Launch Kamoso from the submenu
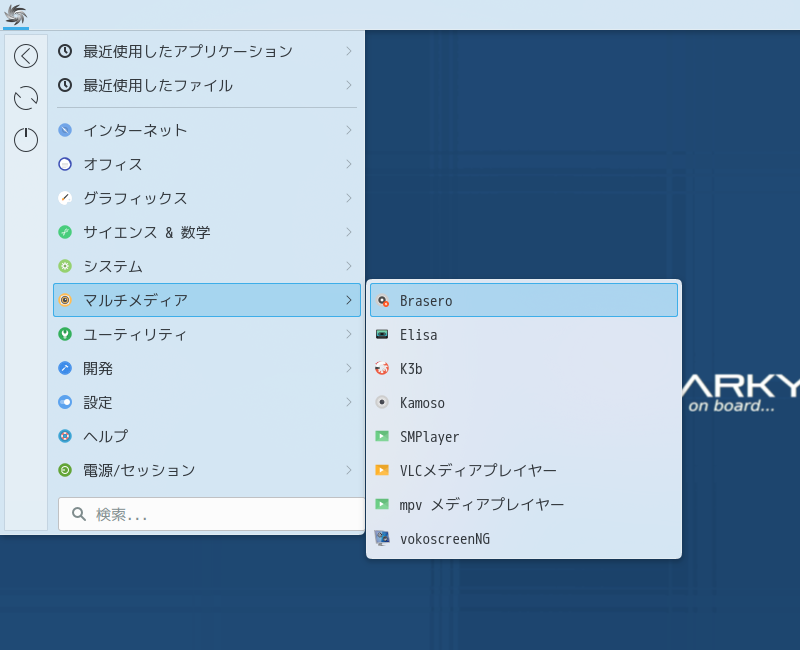Screen dimensions: 800x650 pyautogui.click(x=524, y=403)
